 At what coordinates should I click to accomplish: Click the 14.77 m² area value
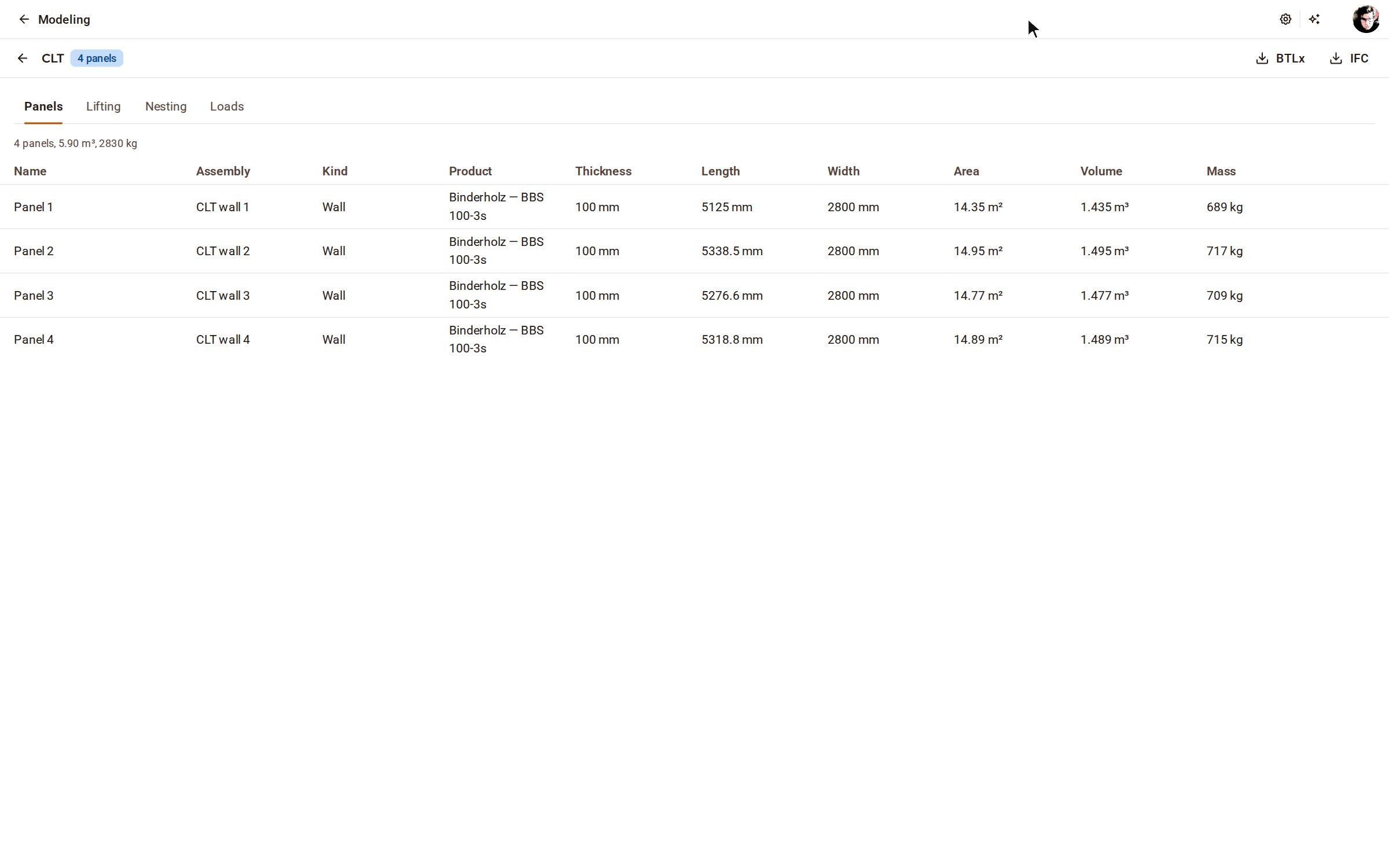tap(978, 296)
